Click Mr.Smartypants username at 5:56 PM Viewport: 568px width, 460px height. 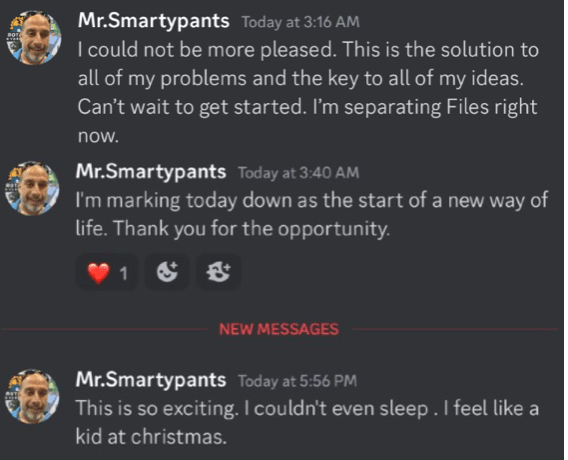tap(151, 380)
